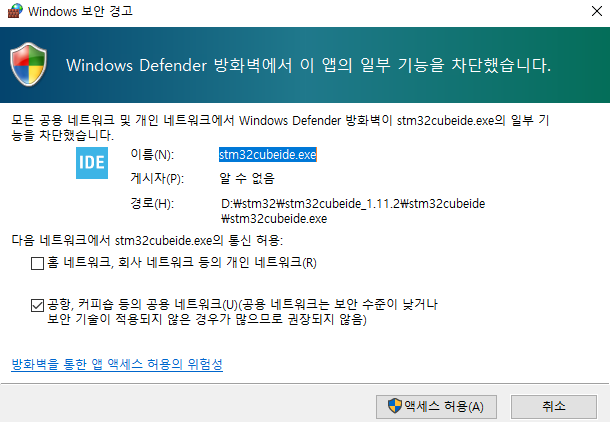Close the Windows 보안 경고 dialog

point(597,11)
